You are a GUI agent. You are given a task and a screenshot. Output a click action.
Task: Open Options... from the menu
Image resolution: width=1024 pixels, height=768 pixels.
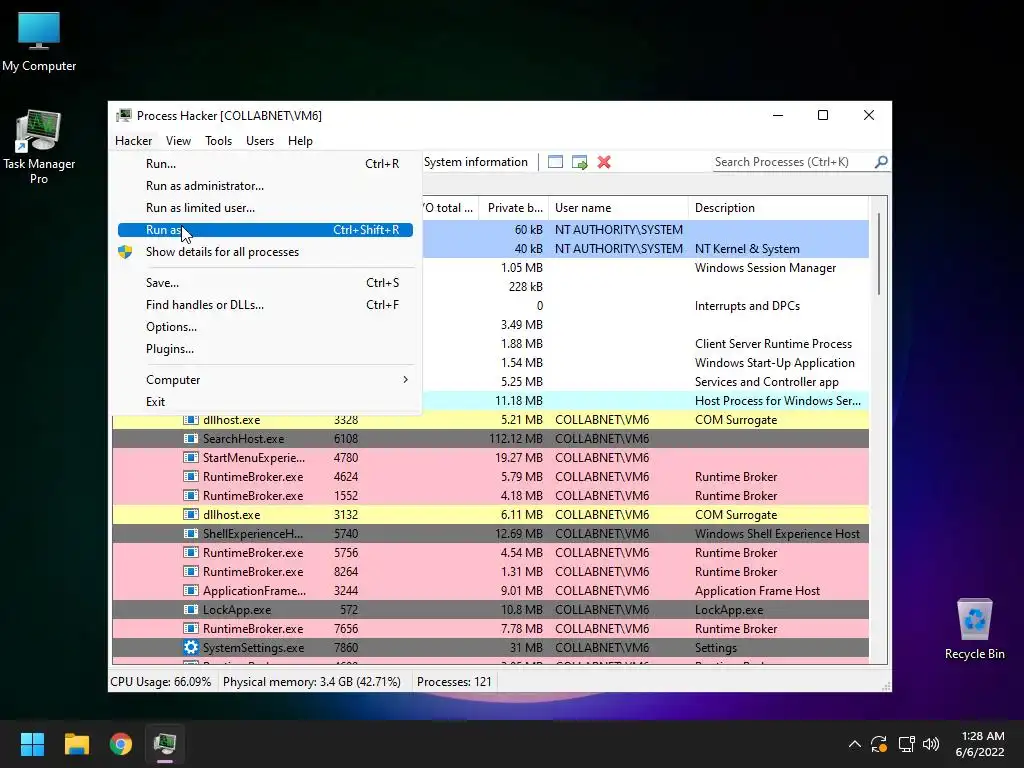[265, 327]
